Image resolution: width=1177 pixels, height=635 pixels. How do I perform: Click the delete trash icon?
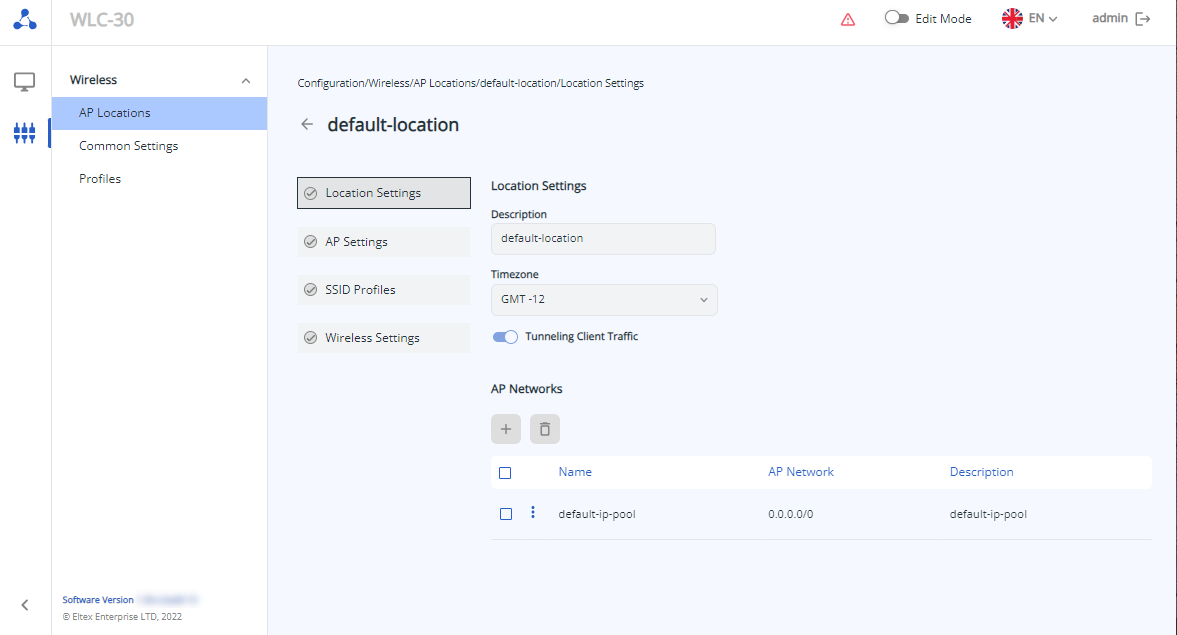pos(545,429)
